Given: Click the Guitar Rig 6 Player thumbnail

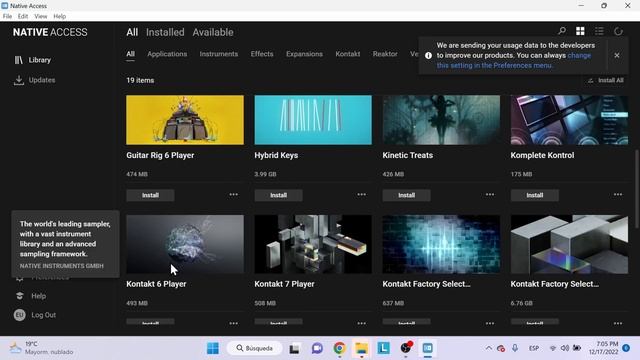Looking at the screenshot, I should click(x=185, y=120).
